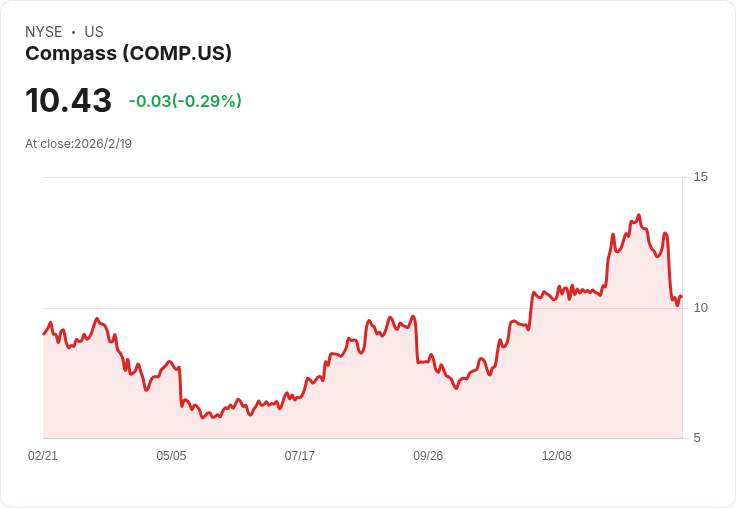Screen dimensions: 736x508
Task: Select the 12/08 date label
Action: point(556,455)
